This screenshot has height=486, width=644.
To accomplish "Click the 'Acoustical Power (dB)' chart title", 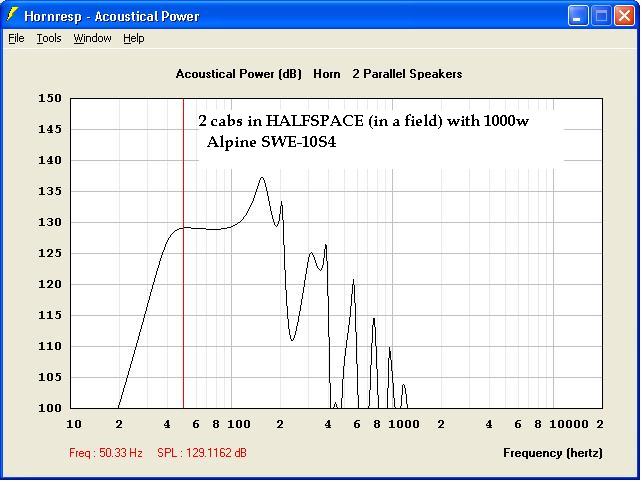I will click(238, 74).
